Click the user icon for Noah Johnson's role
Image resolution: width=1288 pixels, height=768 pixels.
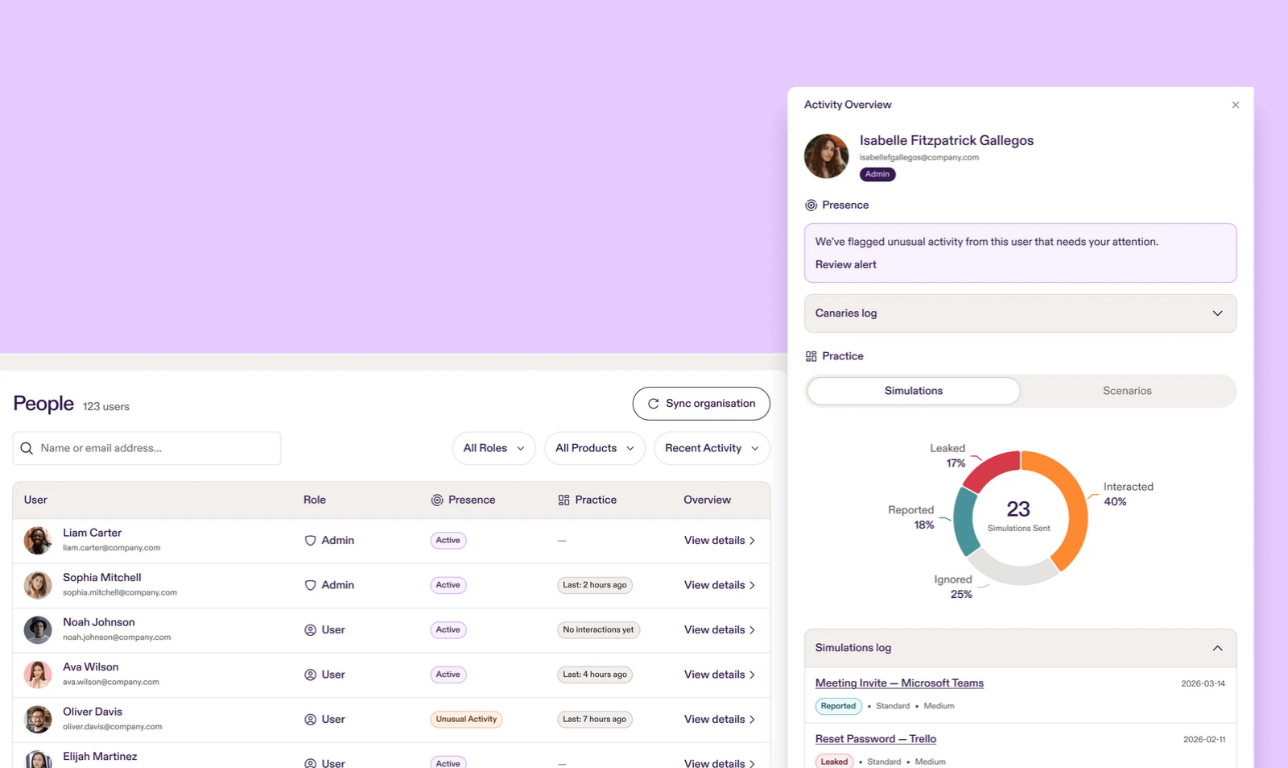tap(310, 630)
